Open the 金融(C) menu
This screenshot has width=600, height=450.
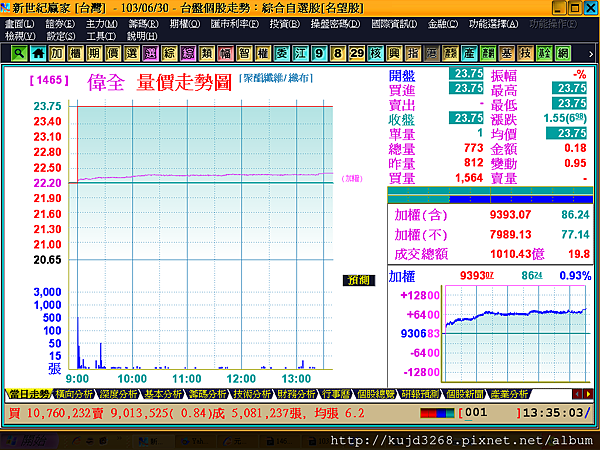[443, 24]
